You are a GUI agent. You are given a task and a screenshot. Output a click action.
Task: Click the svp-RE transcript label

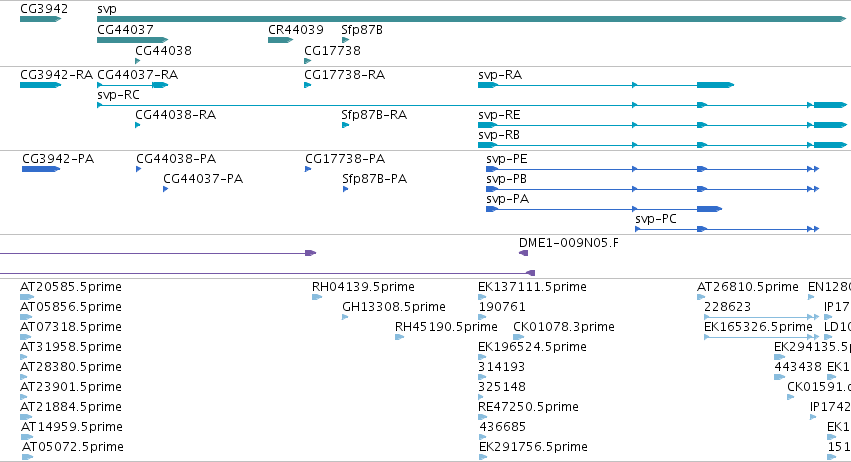(x=499, y=115)
